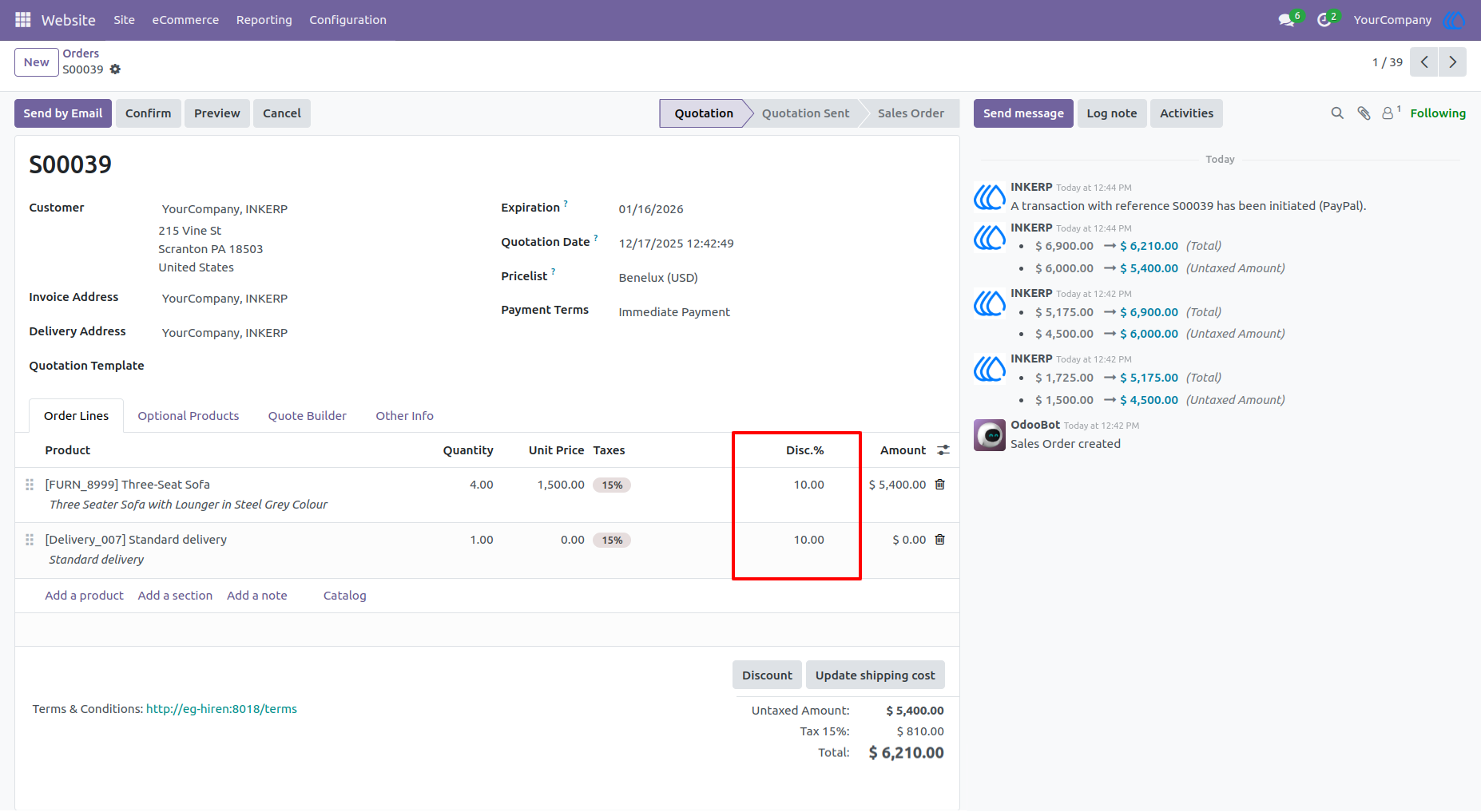Click the user avatar in the top bar
The height and width of the screenshot is (812, 1481).
pos(1454,20)
